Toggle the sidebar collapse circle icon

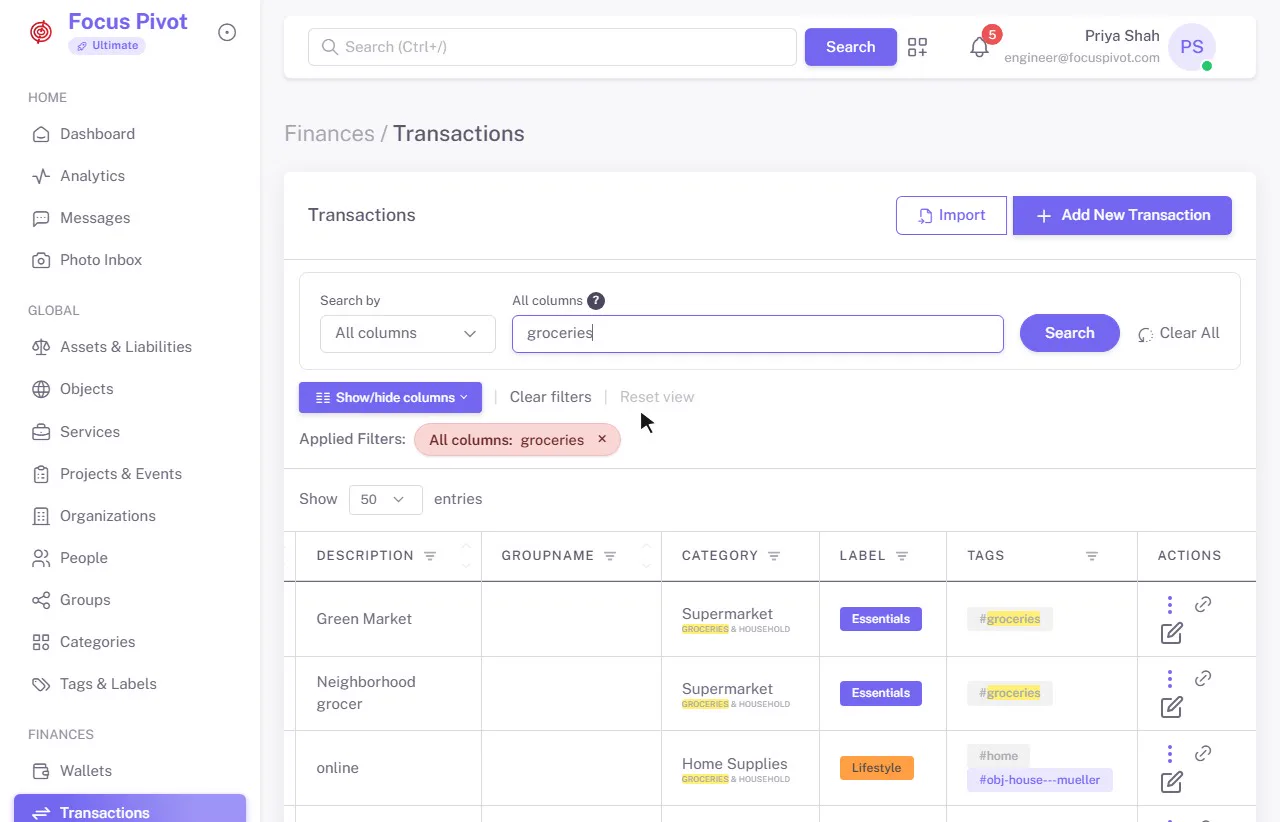point(227,33)
